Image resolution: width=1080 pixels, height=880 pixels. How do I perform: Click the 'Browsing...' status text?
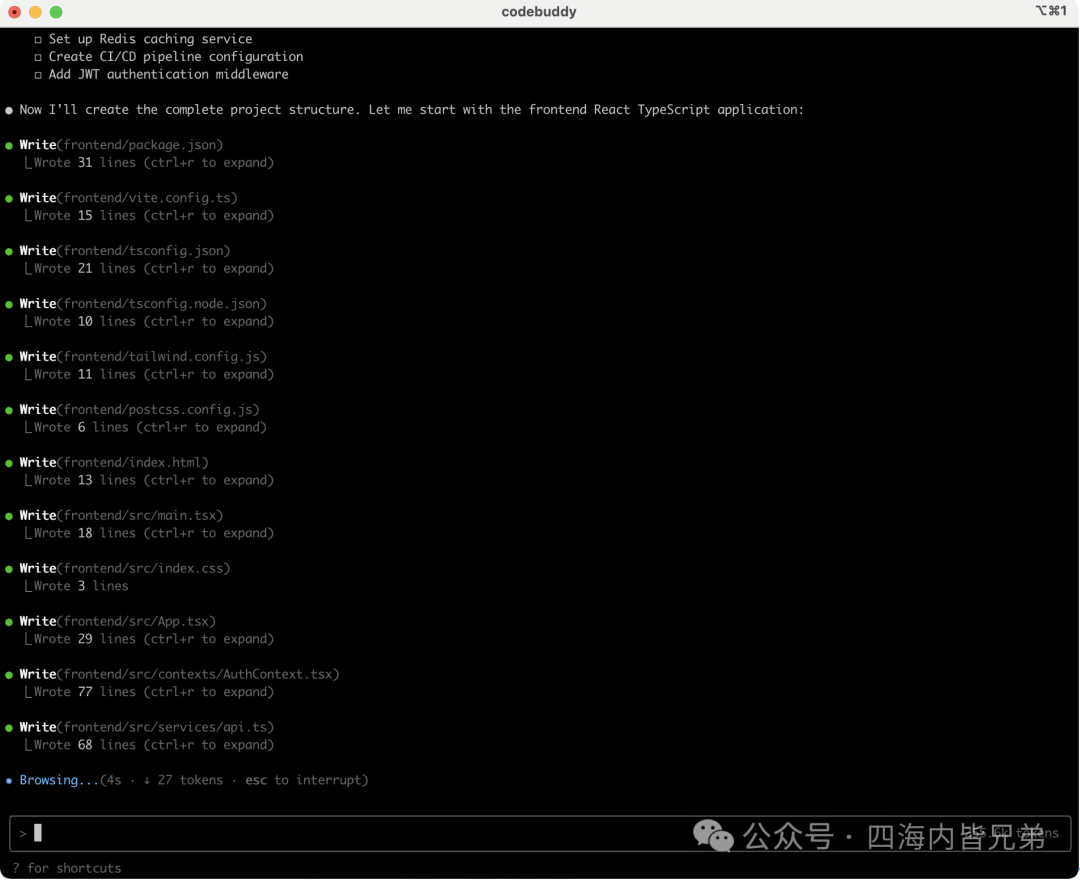[x=59, y=781]
